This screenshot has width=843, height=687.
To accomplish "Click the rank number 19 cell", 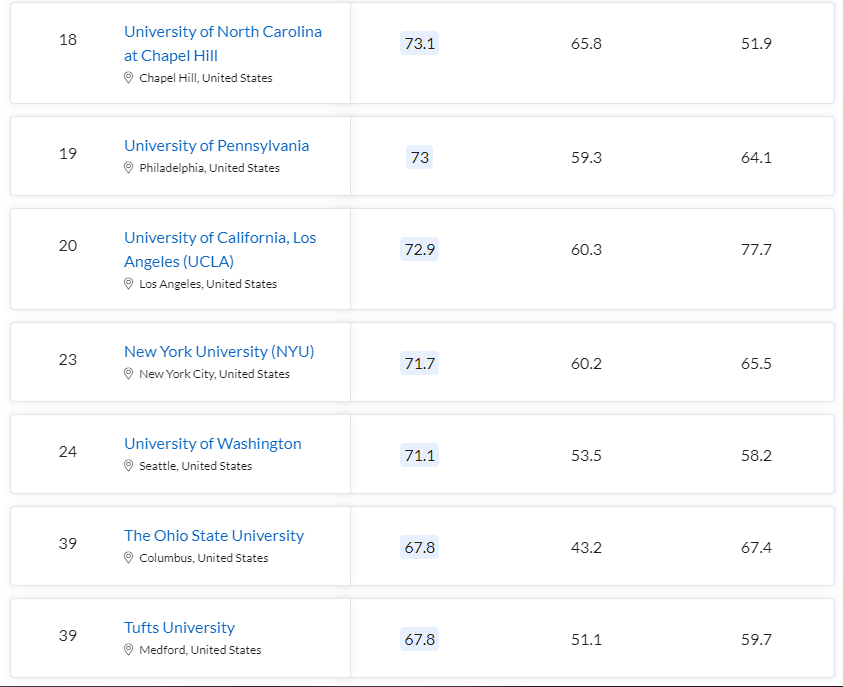I will pyautogui.click(x=68, y=154).
